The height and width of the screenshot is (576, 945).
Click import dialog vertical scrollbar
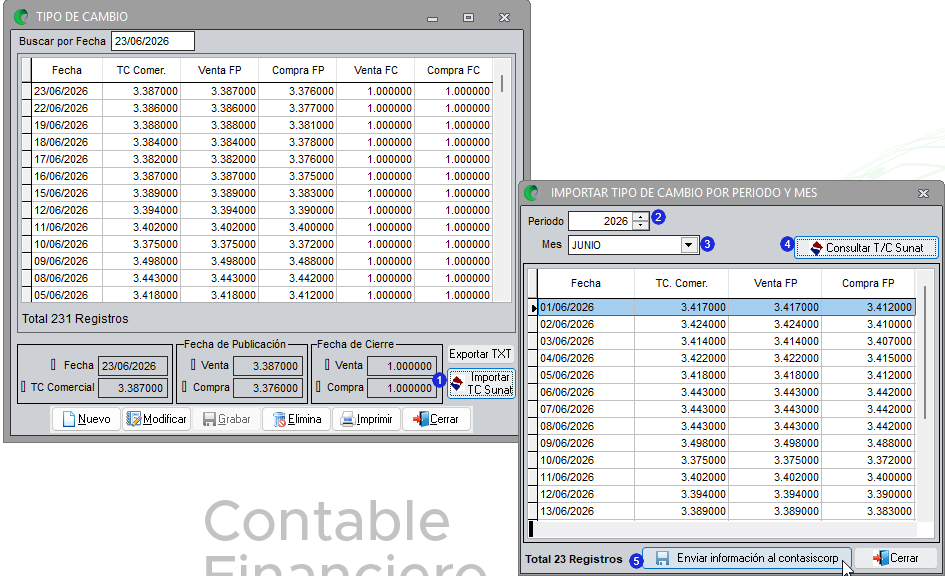coord(925,352)
